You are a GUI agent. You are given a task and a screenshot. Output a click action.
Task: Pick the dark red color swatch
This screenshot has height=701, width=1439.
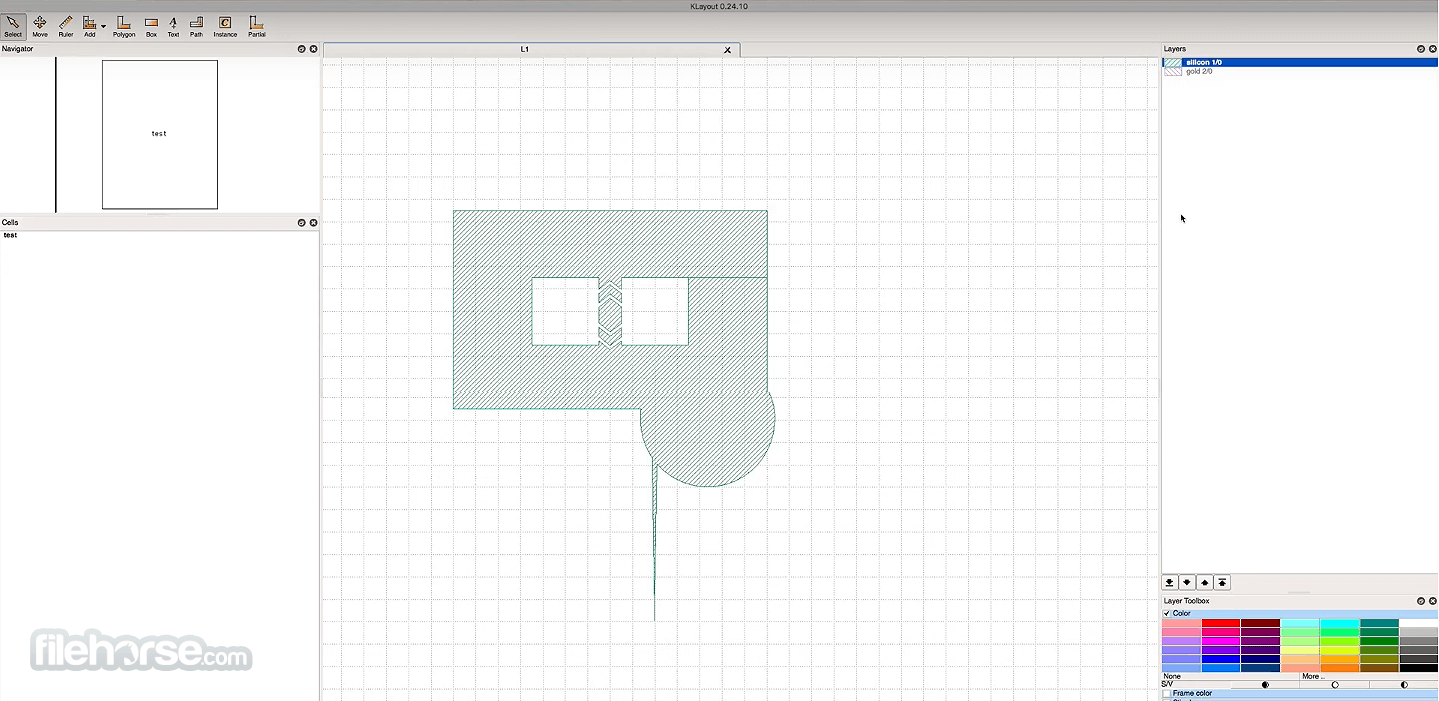[1260, 623]
